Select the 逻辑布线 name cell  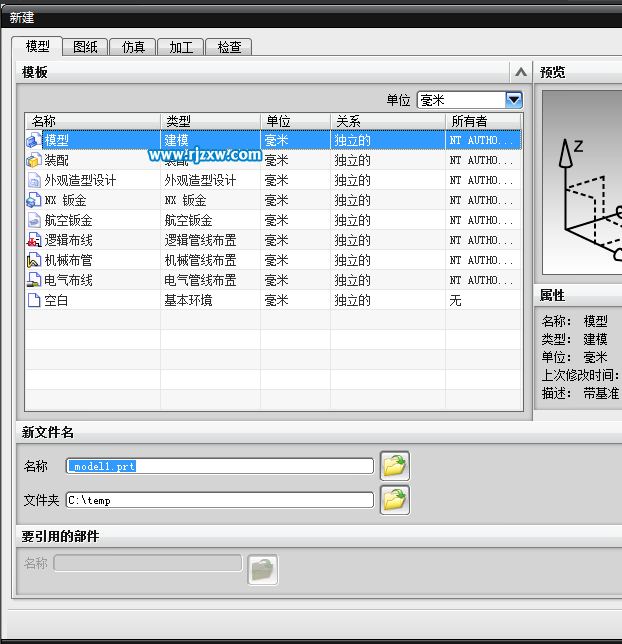pos(68,240)
